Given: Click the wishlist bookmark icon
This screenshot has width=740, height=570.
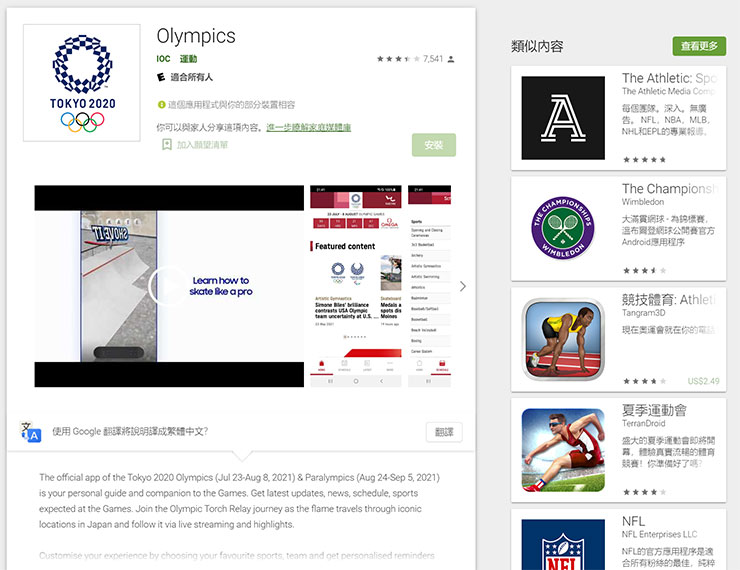Looking at the screenshot, I should pyautogui.click(x=167, y=144).
